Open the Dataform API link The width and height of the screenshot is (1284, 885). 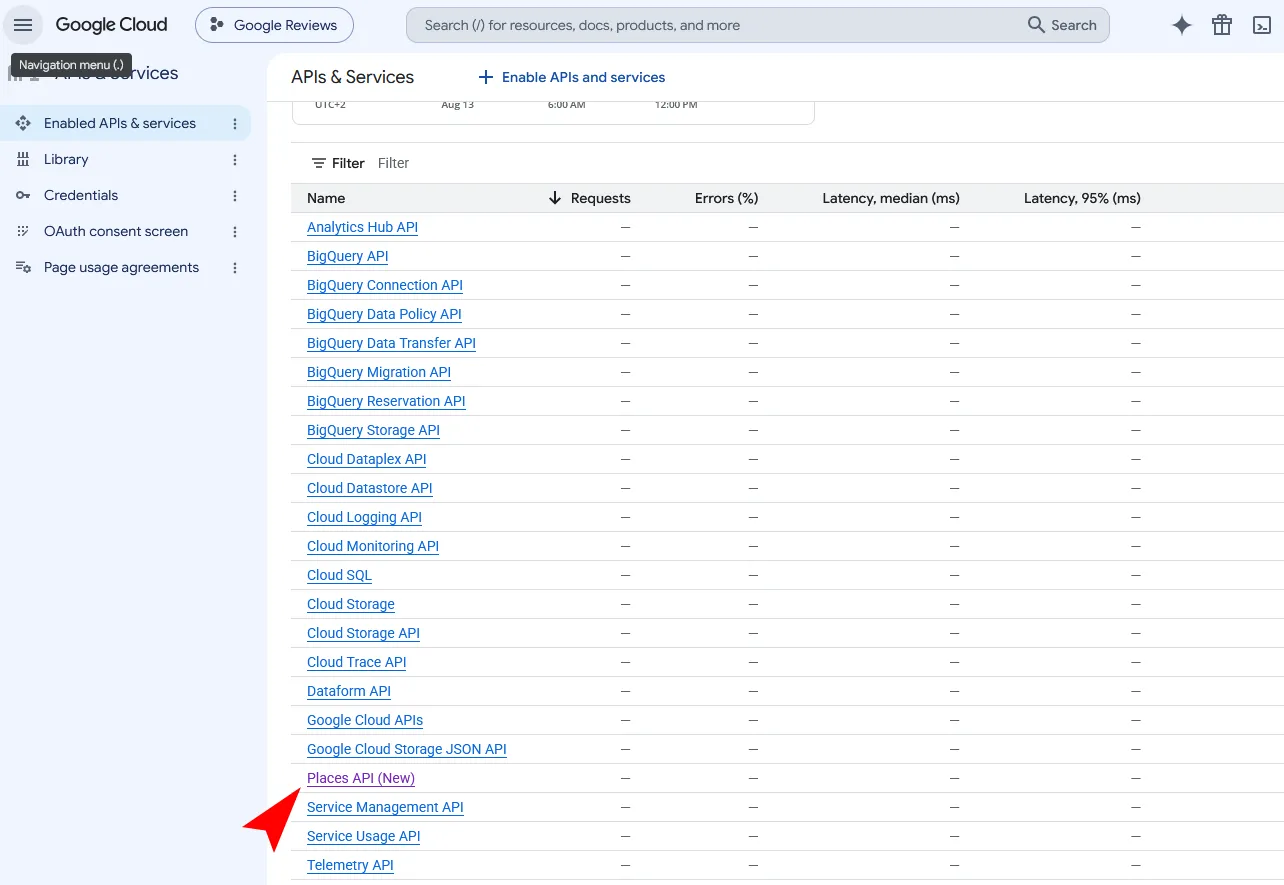tap(349, 692)
